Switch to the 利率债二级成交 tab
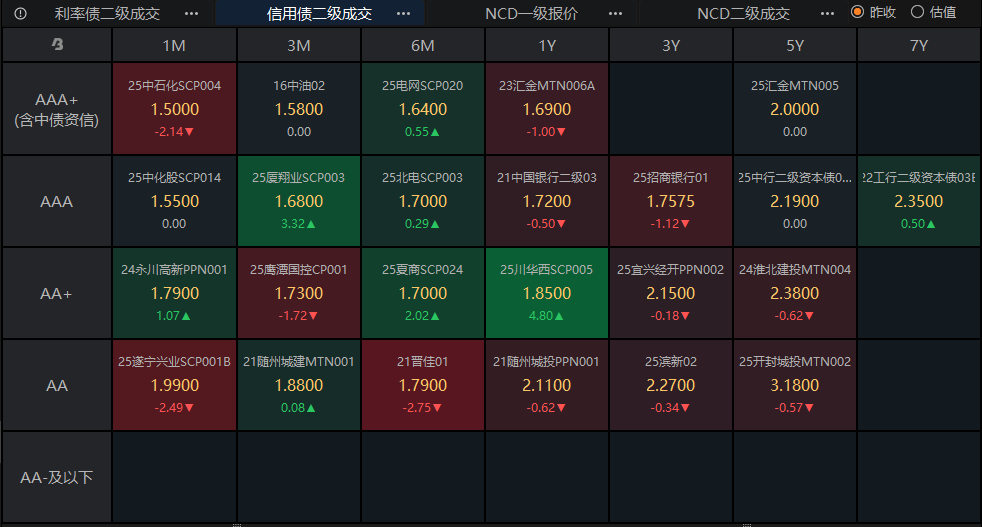The height and width of the screenshot is (527, 982). [x=107, y=13]
